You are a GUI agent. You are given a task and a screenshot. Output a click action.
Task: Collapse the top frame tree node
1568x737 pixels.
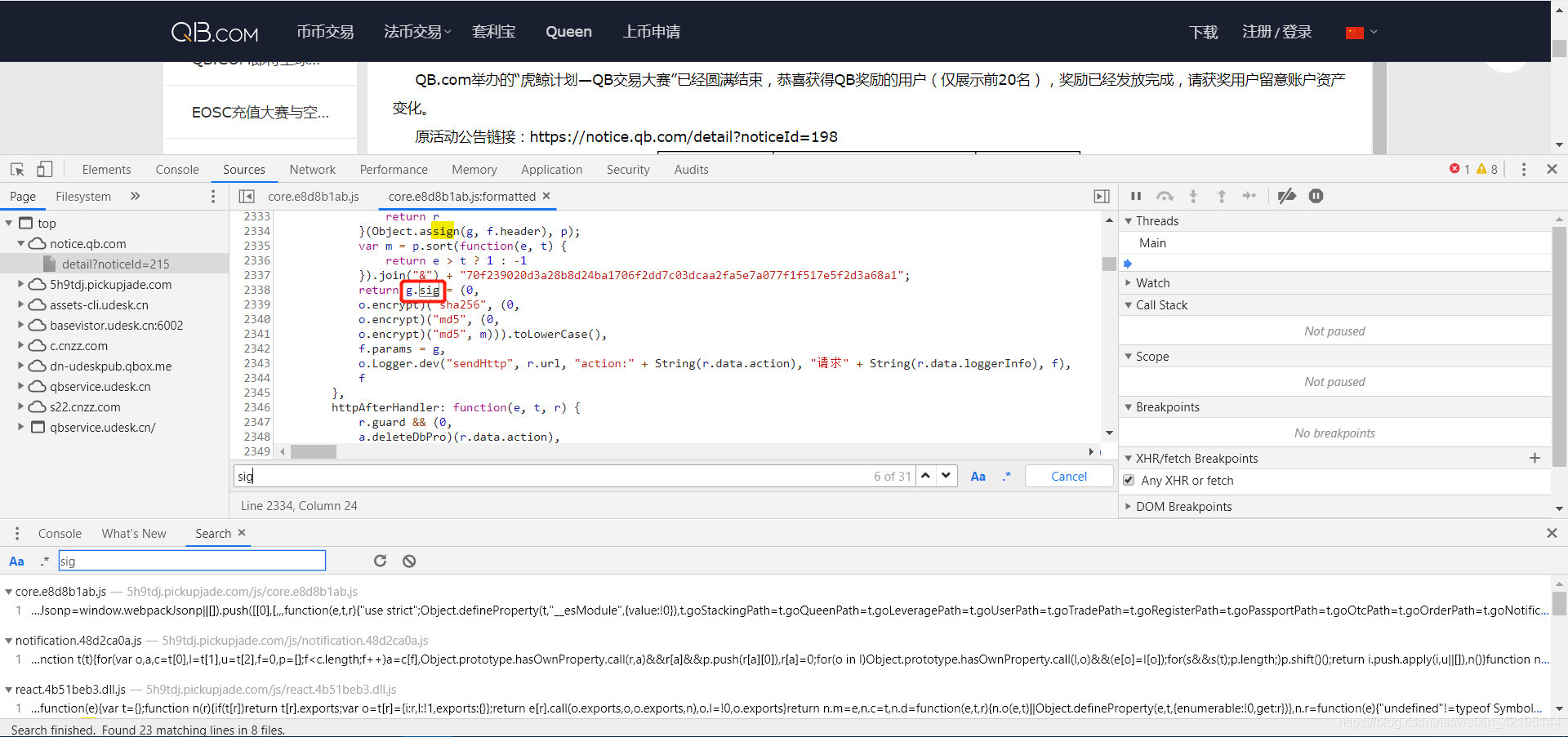[9, 223]
